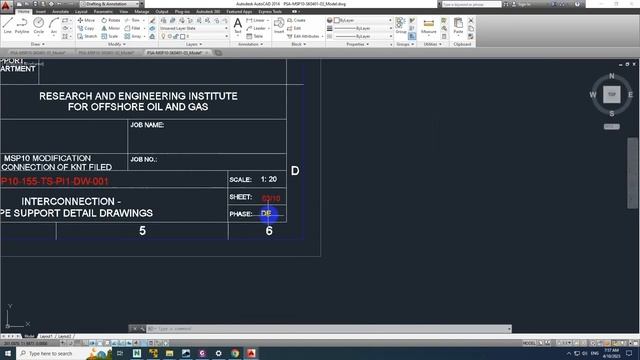Open the ByLayer object color dropdown
Screen dimensions: 640x360
(x=363, y=20)
